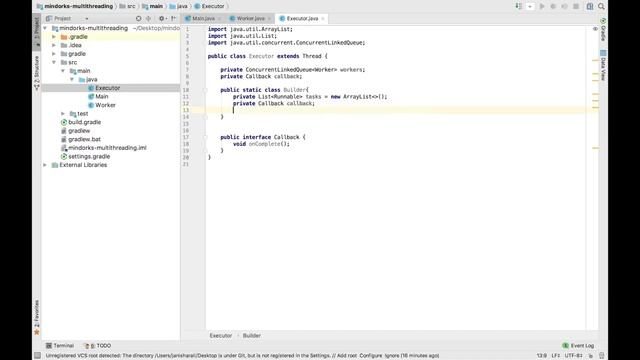
Task: Click main breadcrumb in navigation bar
Action: click(x=152, y=6)
